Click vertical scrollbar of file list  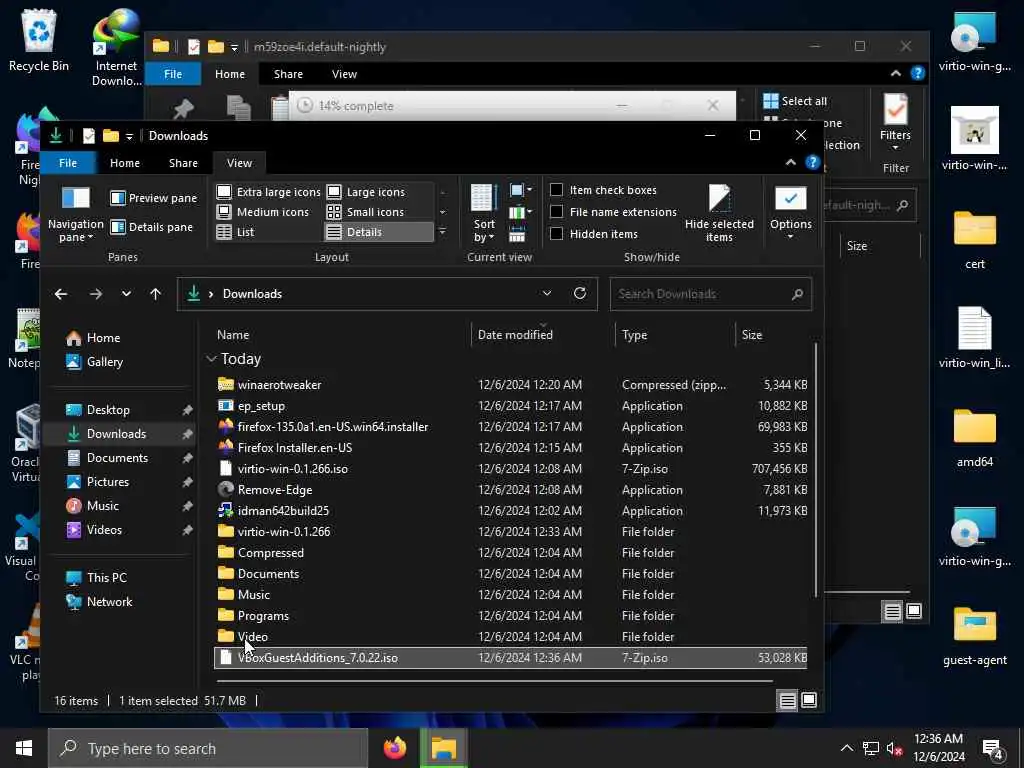[816, 469]
